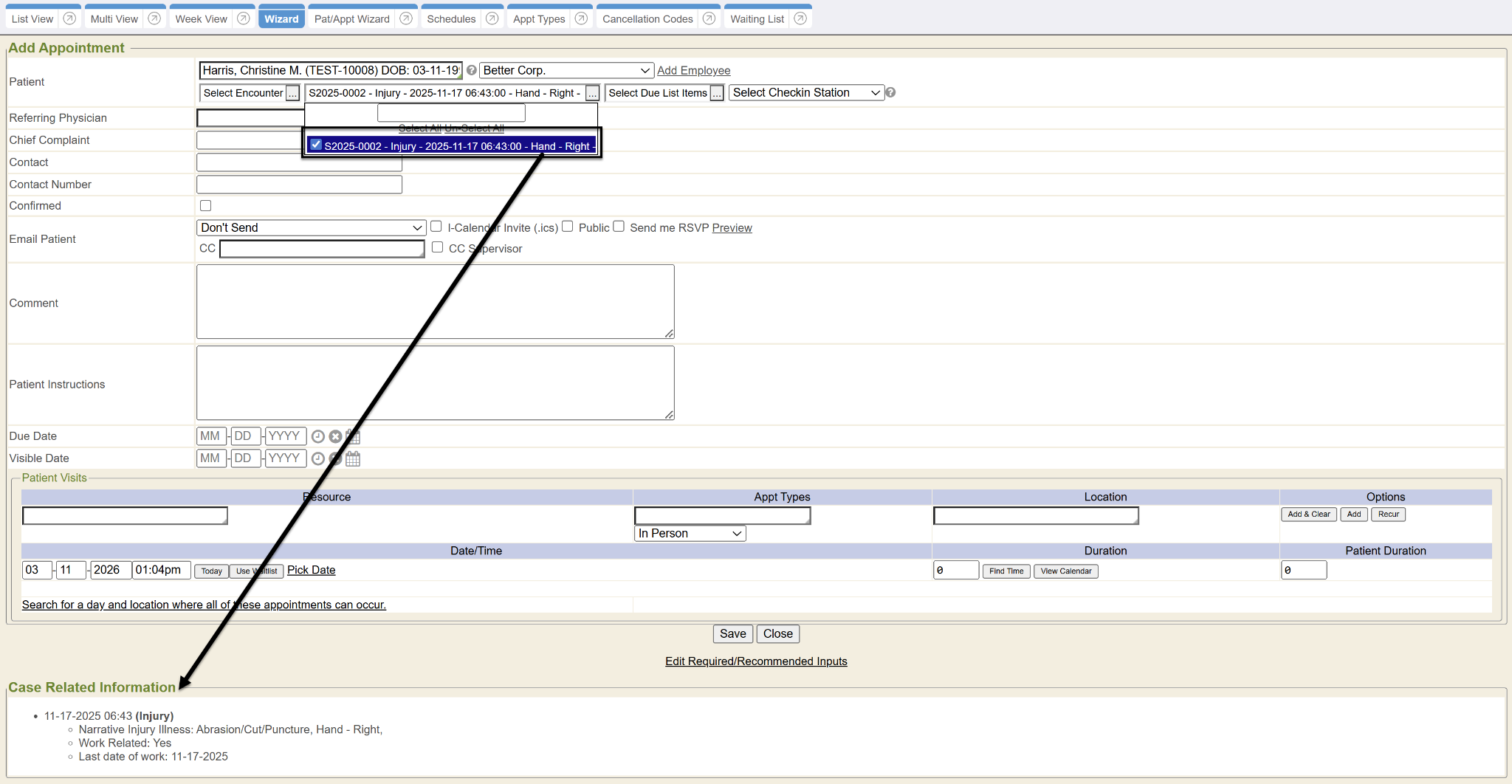Click pop-out arrow next to Waiting List

point(800,18)
